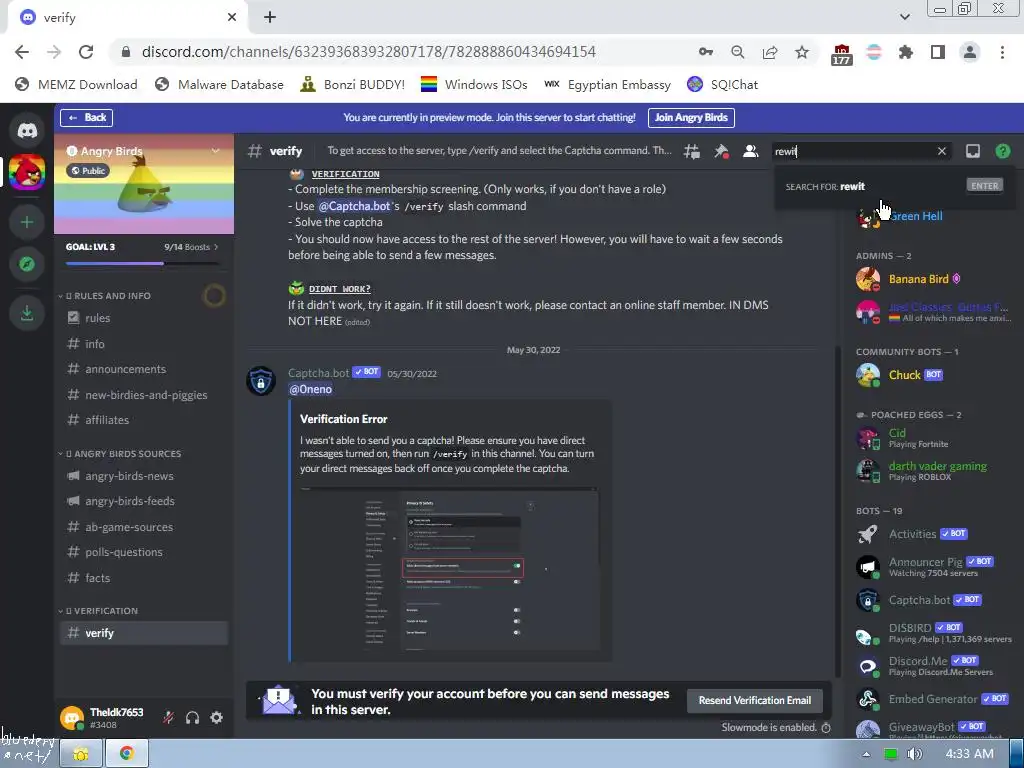Select the Angry Birds server icon

click(x=27, y=172)
